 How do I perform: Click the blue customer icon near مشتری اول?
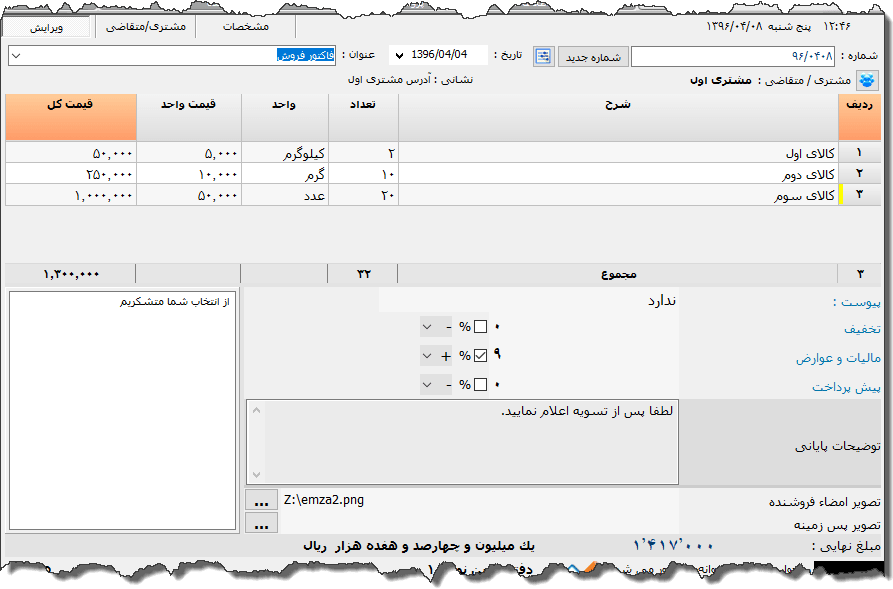868,79
